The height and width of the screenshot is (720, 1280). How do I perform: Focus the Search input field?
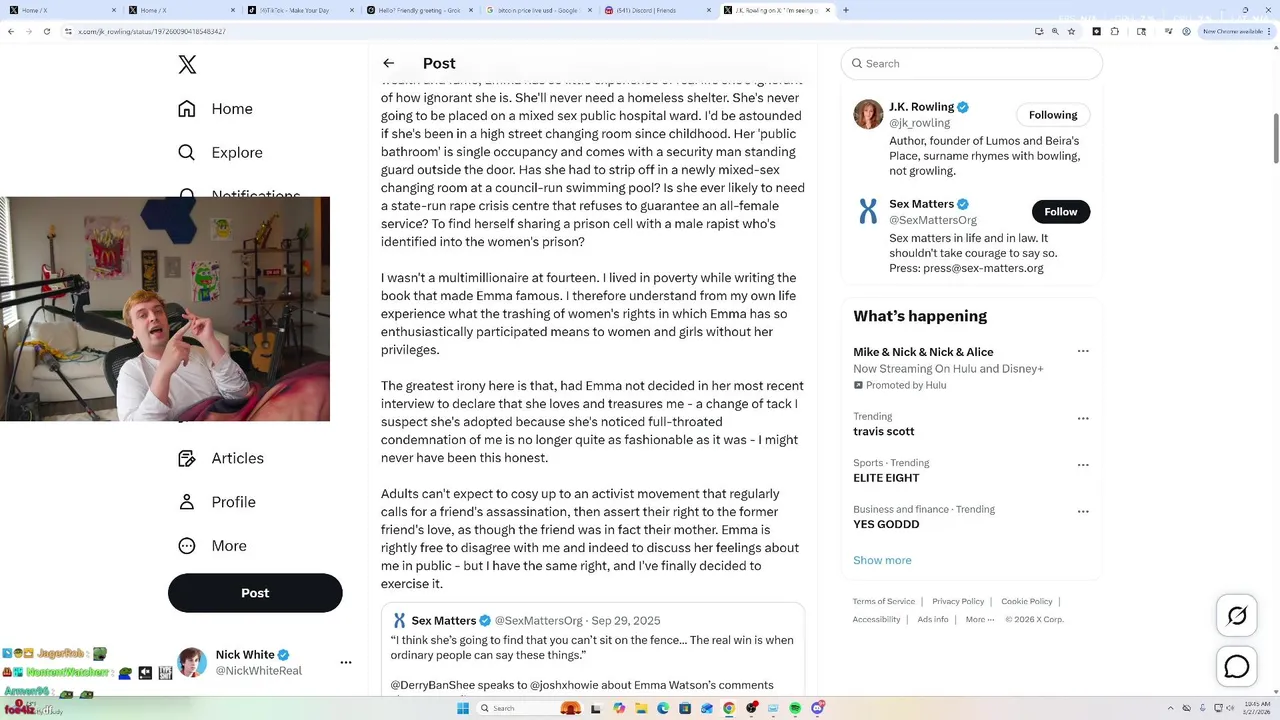pyautogui.click(x=972, y=63)
